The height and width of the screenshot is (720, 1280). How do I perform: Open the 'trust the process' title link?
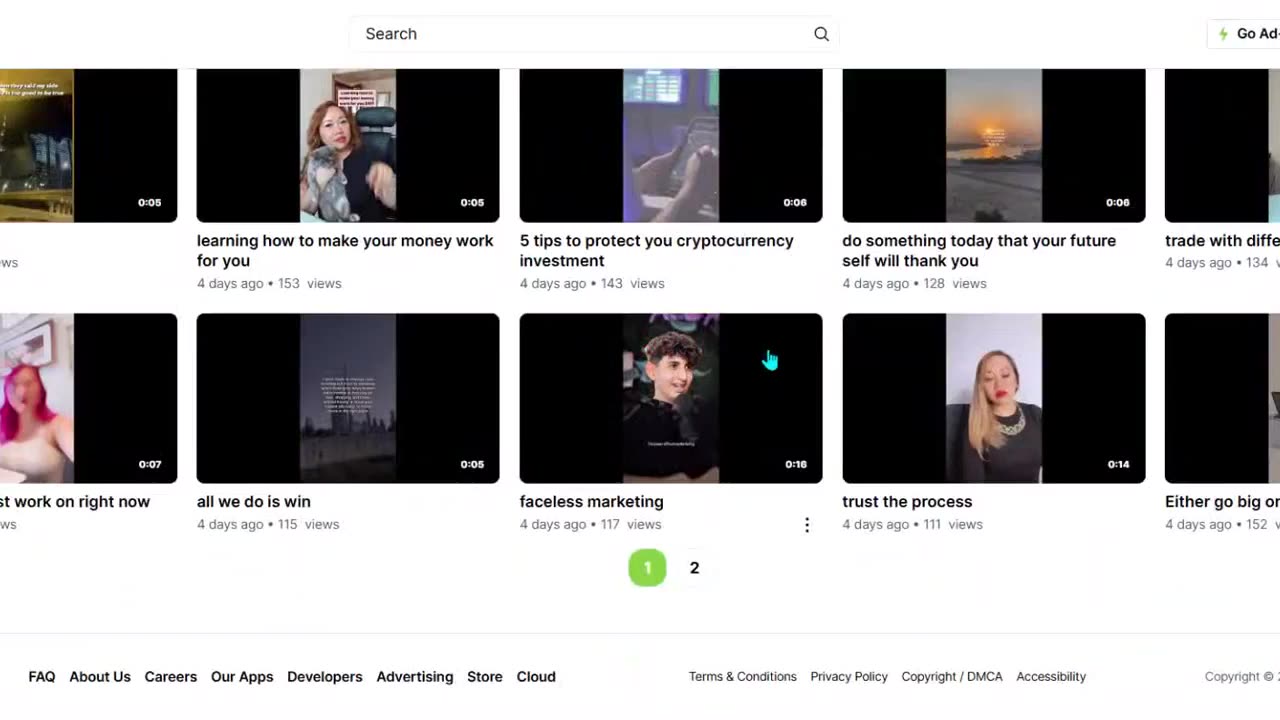(907, 502)
